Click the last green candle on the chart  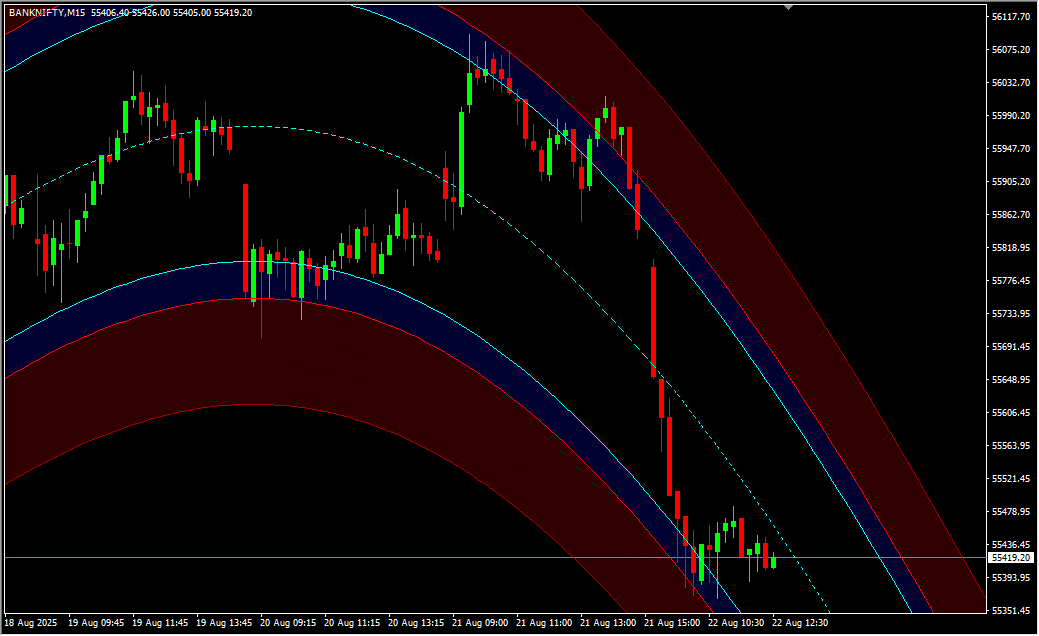pyautogui.click(x=773, y=562)
